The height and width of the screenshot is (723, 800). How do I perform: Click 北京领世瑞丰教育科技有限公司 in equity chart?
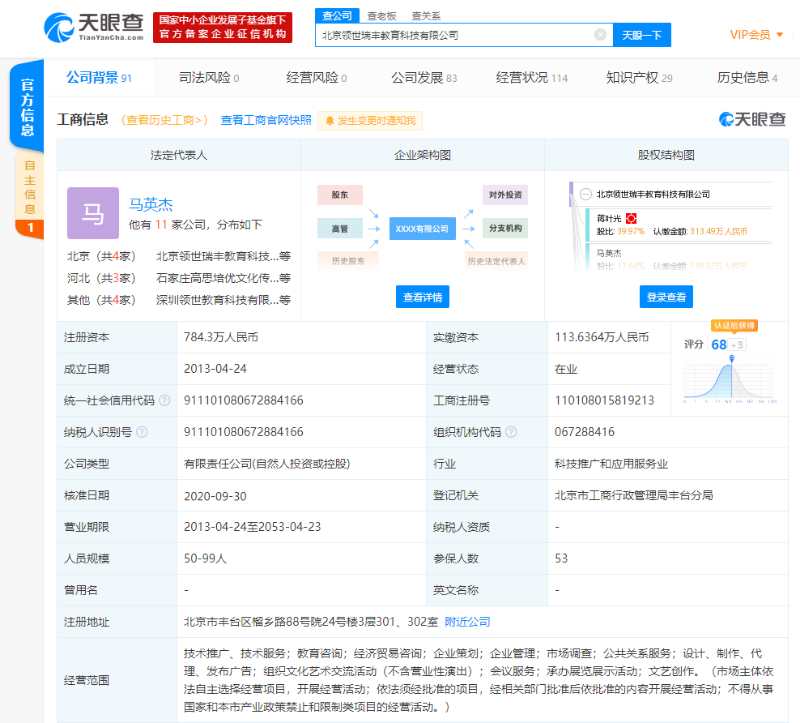click(x=653, y=194)
